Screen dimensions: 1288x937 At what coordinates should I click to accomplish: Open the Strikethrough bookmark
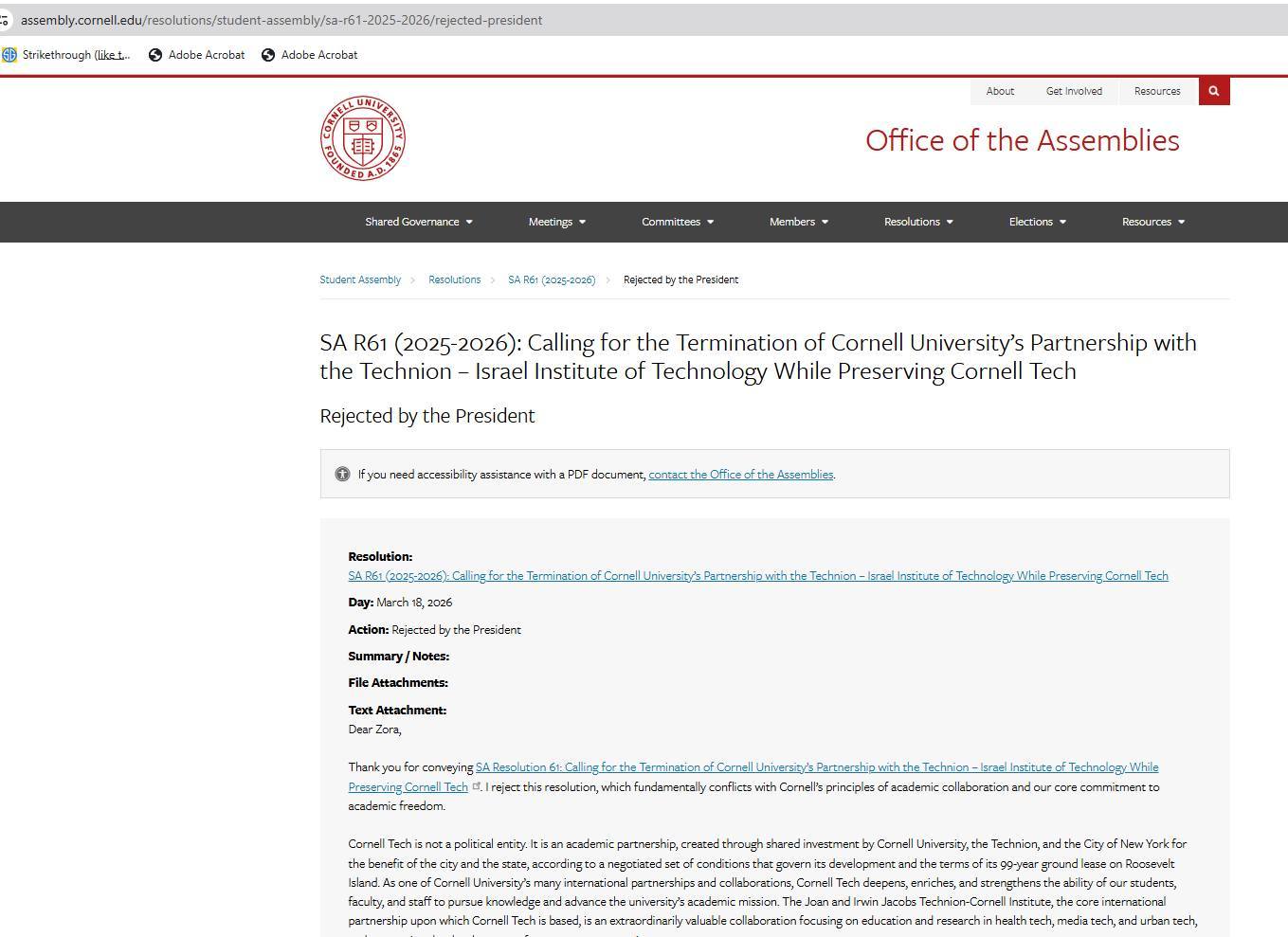(x=66, y=55)
